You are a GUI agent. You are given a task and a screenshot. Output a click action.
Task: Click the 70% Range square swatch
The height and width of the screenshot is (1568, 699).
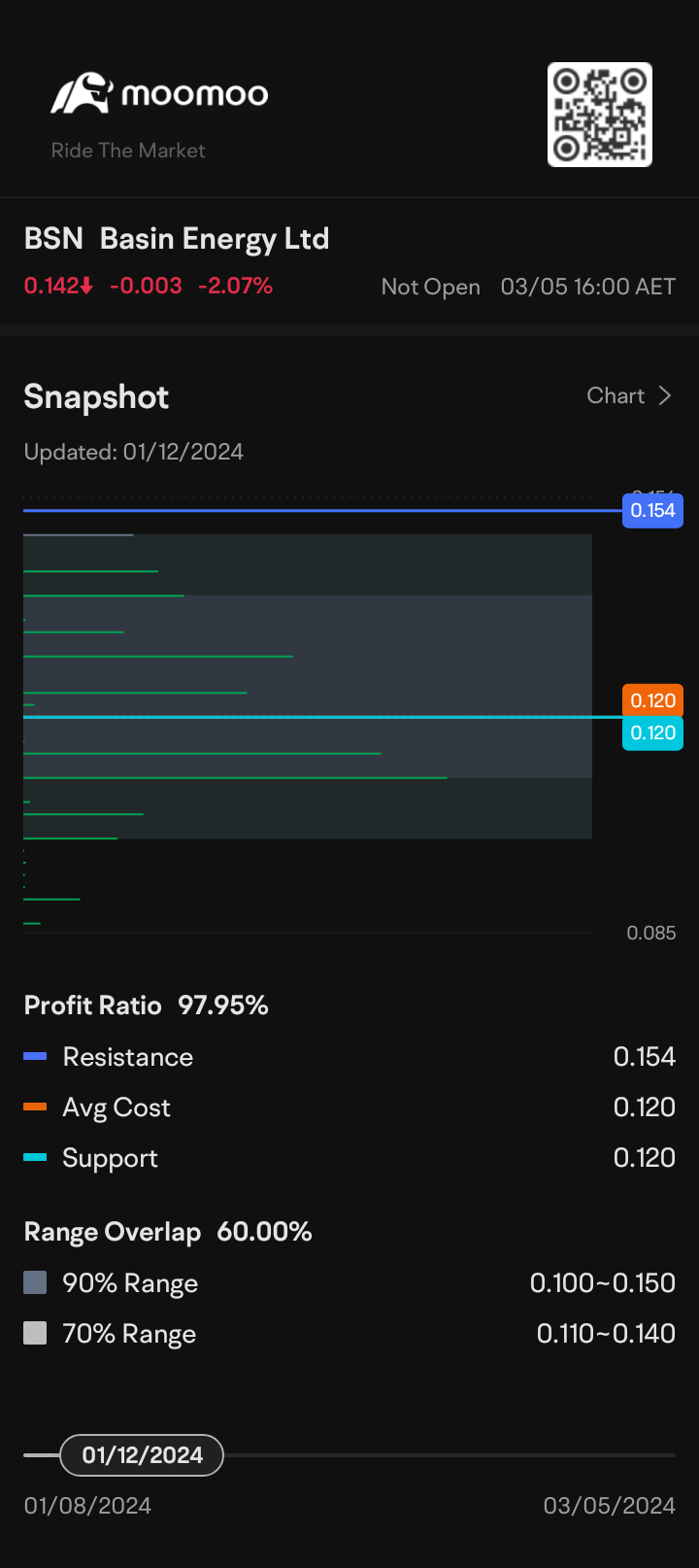coord(35,1333)
